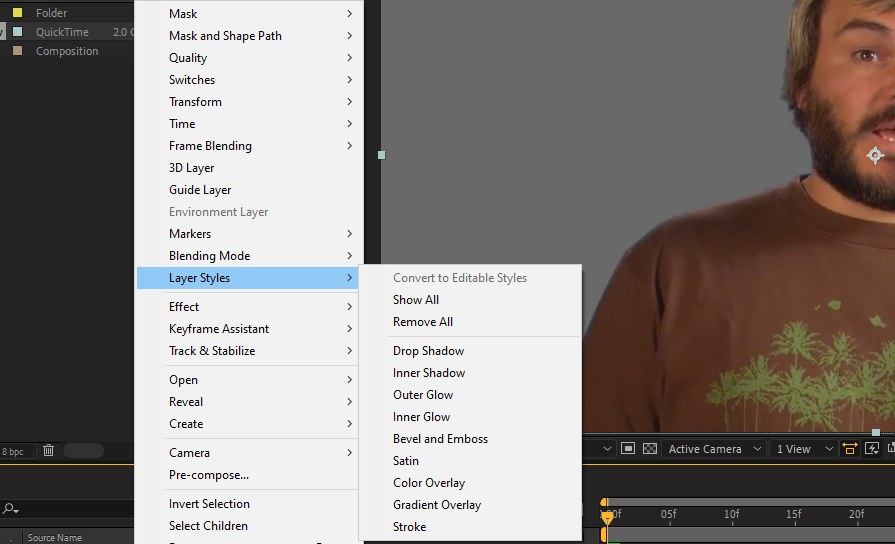Click the 10f mark on time ruler
Screen dimensions: 895x544
pos(731,514)
